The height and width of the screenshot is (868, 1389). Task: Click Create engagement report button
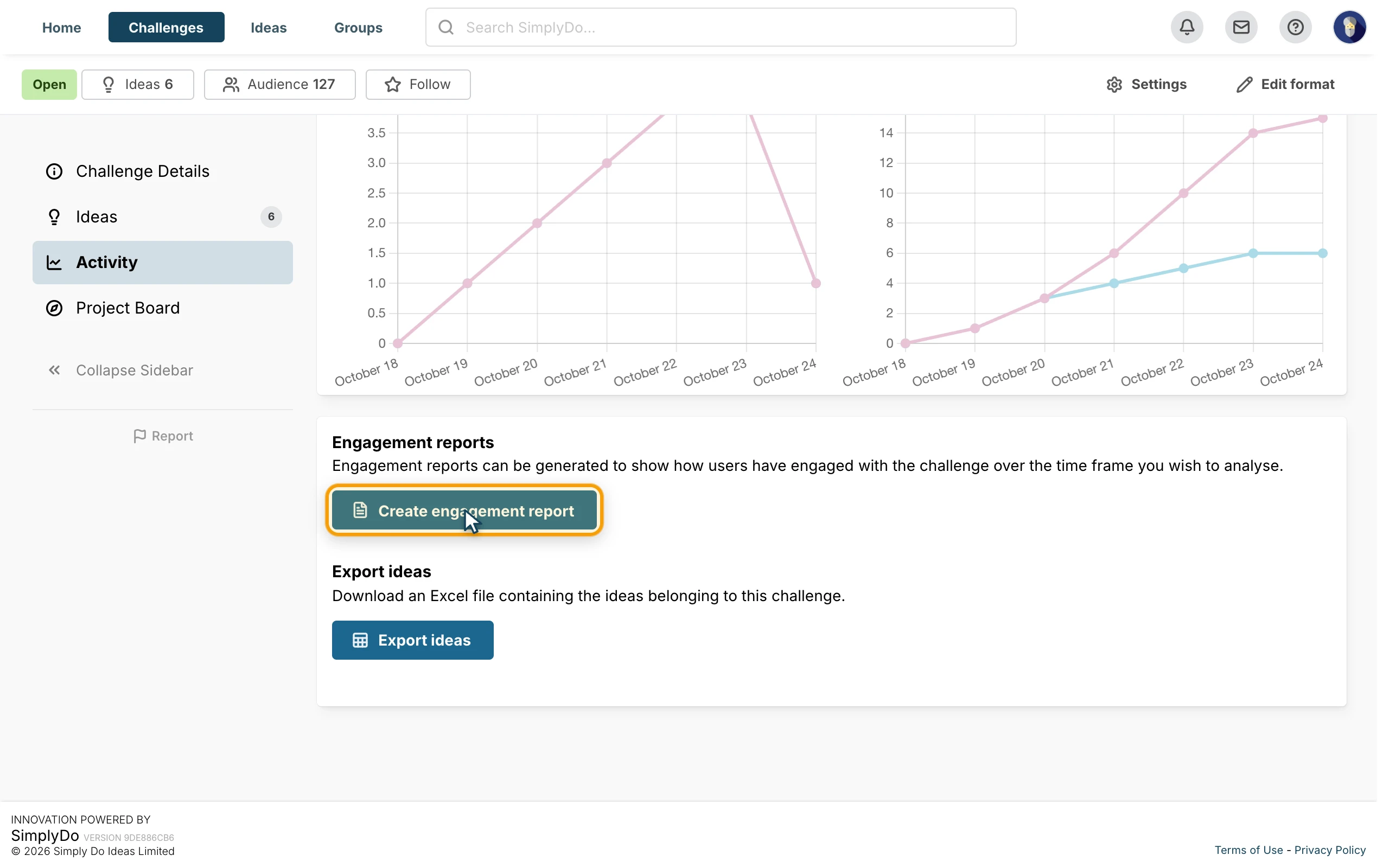point(464,510)
